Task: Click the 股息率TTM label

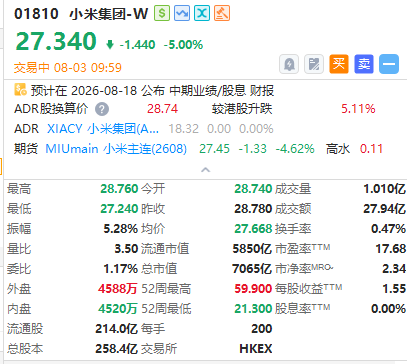Action: (x=303, y=309)
